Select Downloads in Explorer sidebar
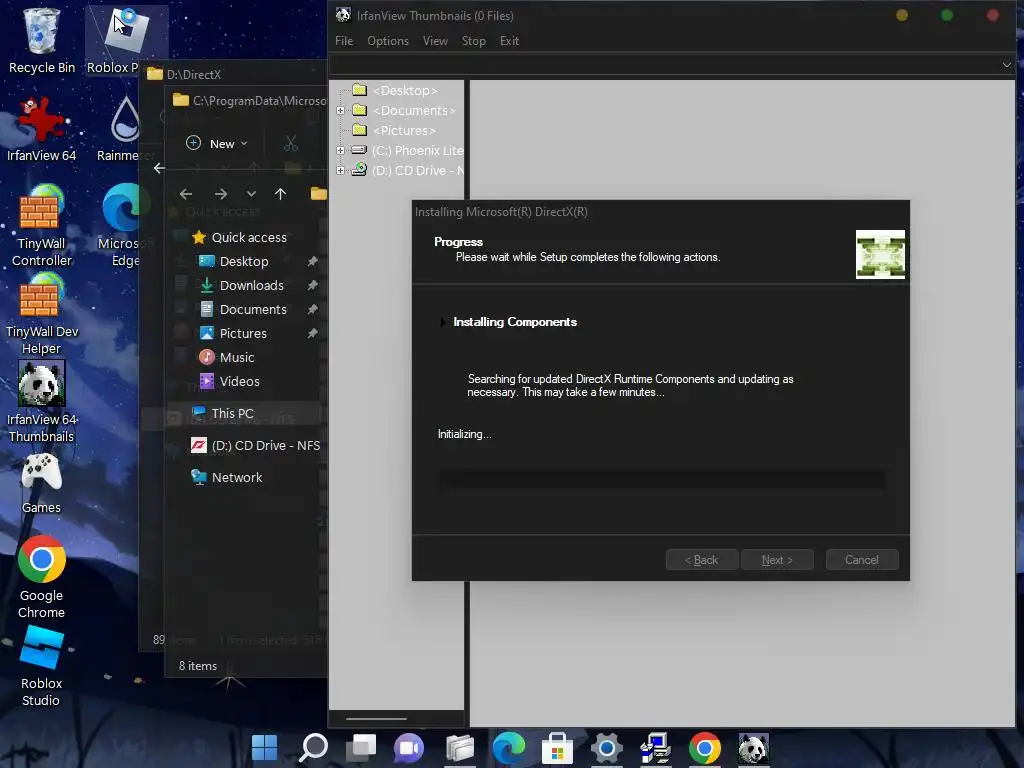 pyautogui.click(x=242, y=285)
